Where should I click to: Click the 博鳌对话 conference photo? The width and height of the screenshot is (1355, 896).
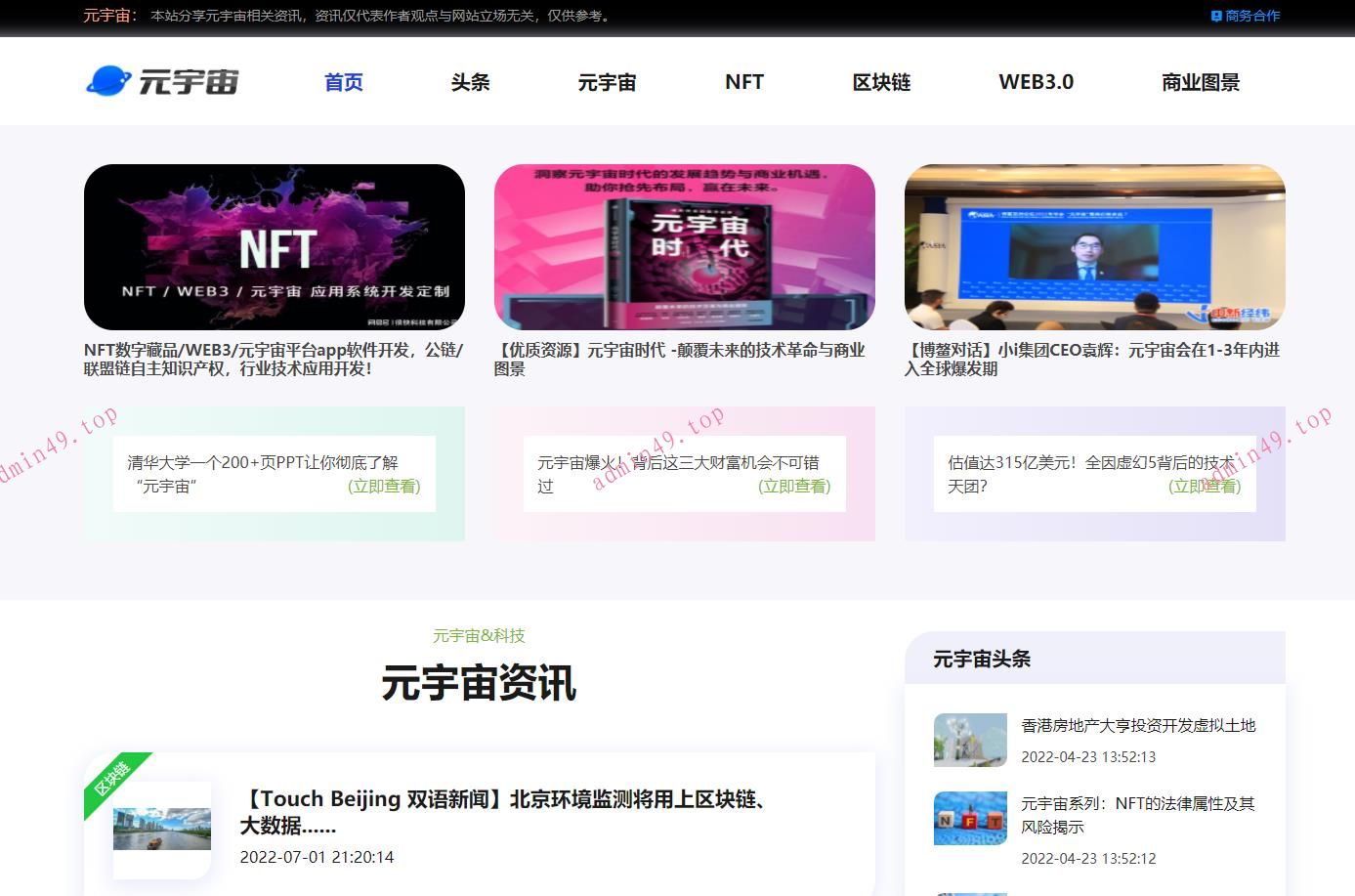pos(1094,245)
